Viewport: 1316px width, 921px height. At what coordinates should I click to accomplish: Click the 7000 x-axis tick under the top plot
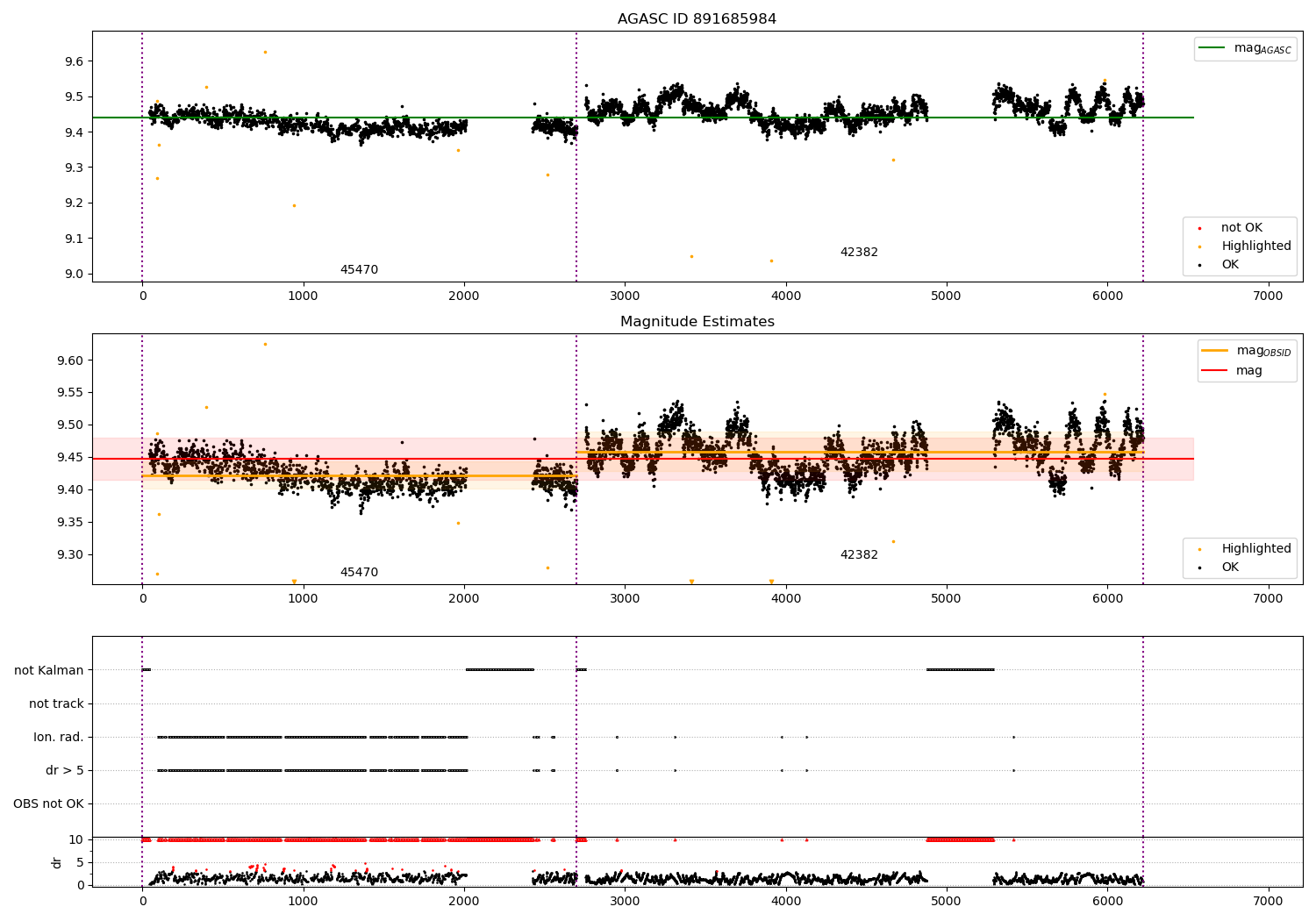coord(1268,296)
